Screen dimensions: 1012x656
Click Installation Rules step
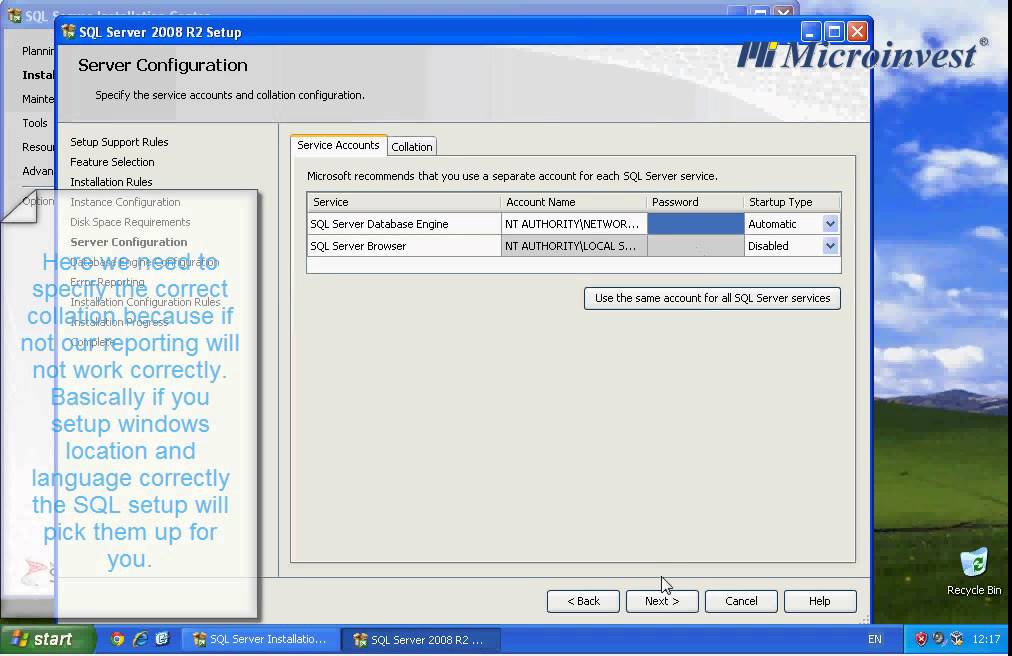tap(111, 182)
